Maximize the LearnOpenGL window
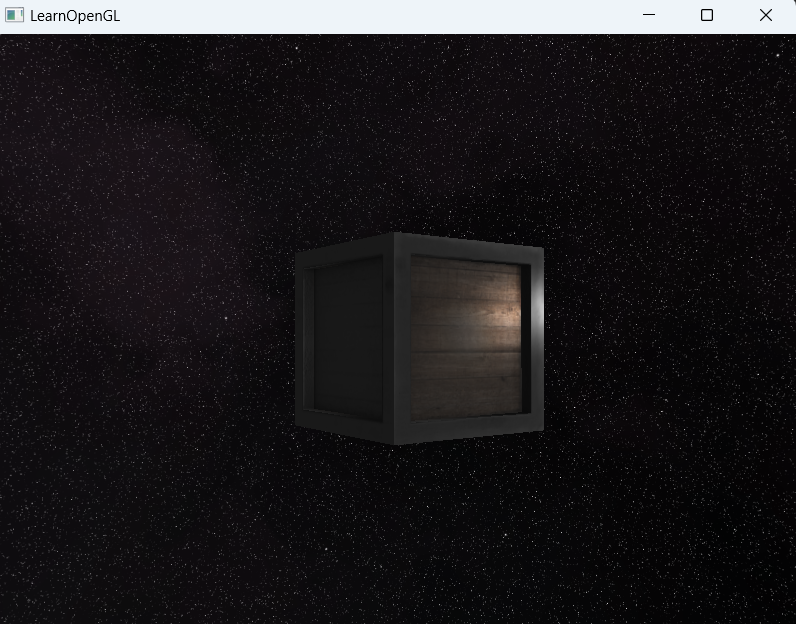The width and height of the screenshot is (796, 624). coord(707,15)
